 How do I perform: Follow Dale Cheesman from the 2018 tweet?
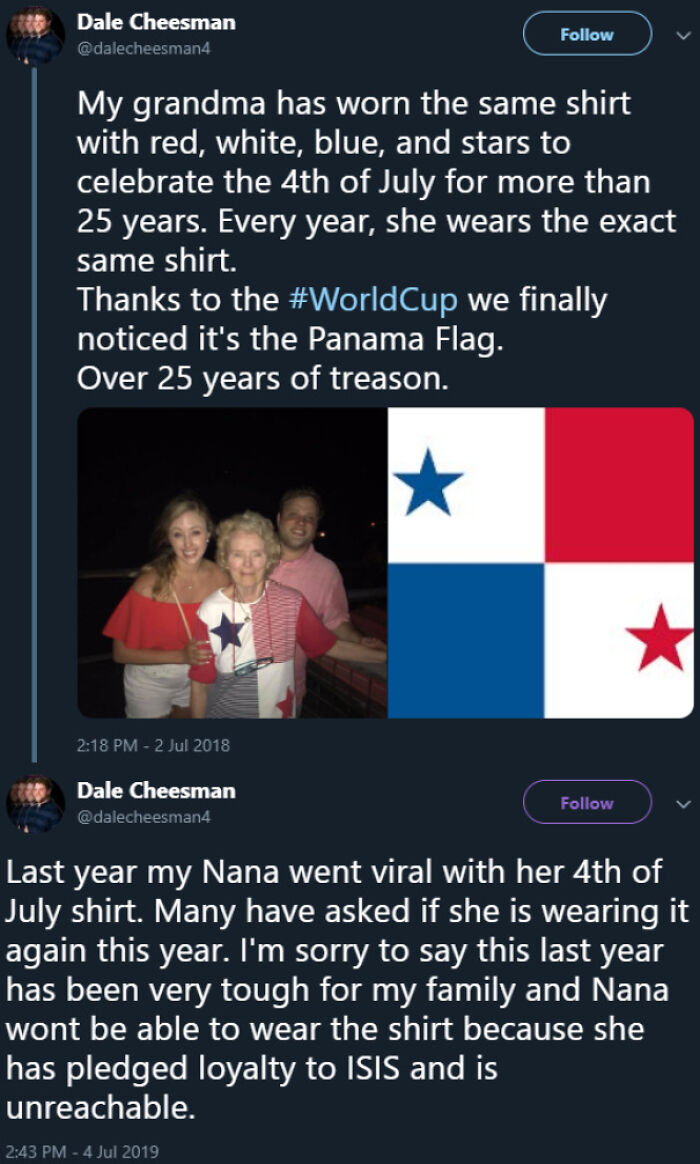[587, 34]
